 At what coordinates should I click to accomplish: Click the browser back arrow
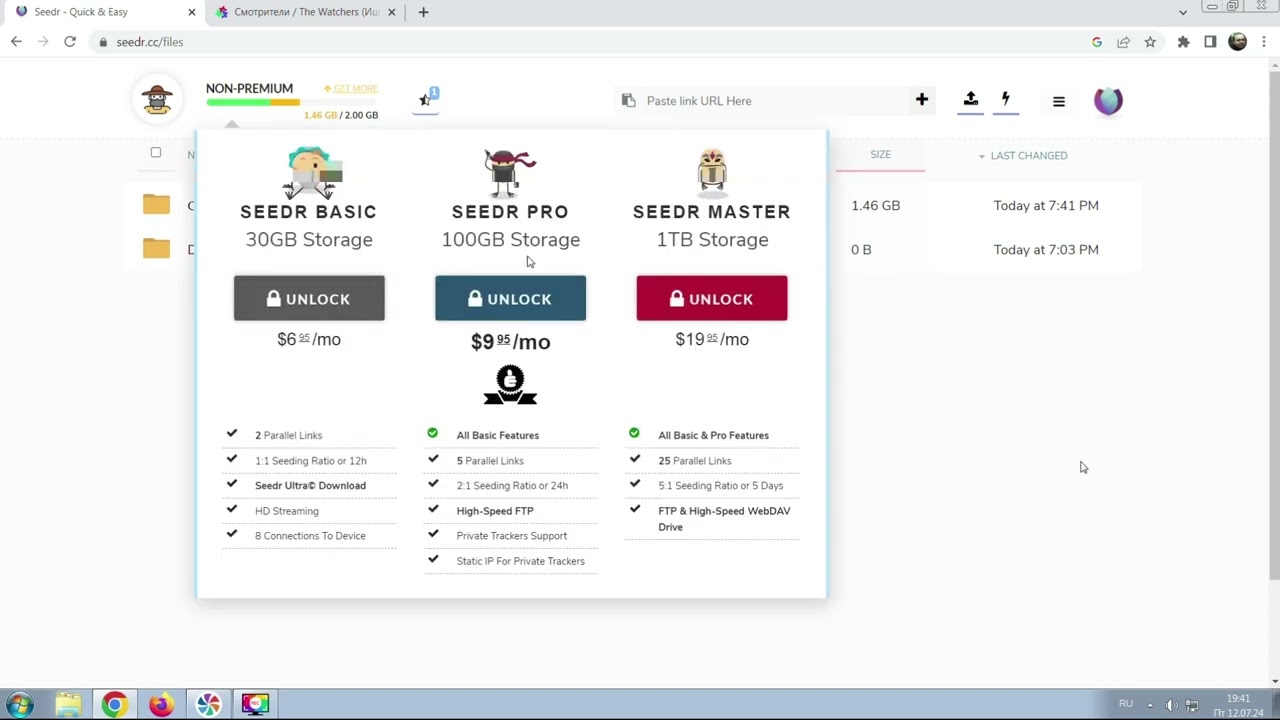(16, 42)
